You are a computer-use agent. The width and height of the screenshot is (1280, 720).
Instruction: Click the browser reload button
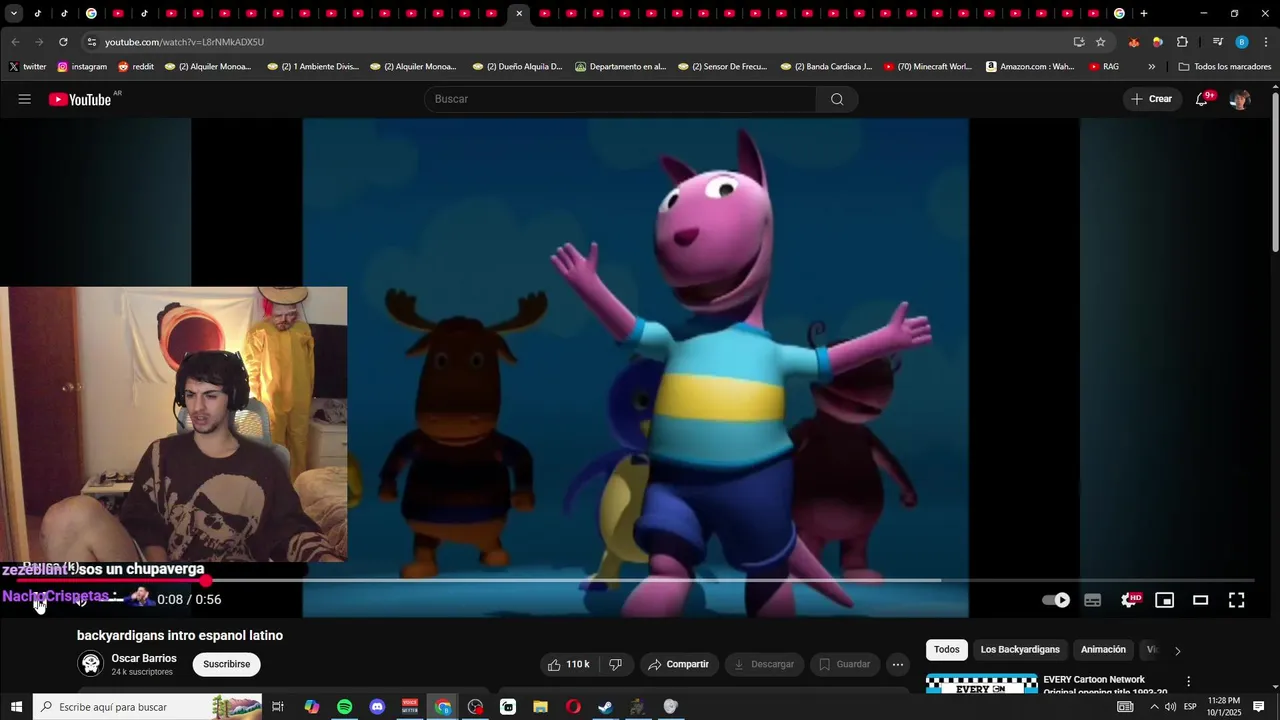pos(63,42)
